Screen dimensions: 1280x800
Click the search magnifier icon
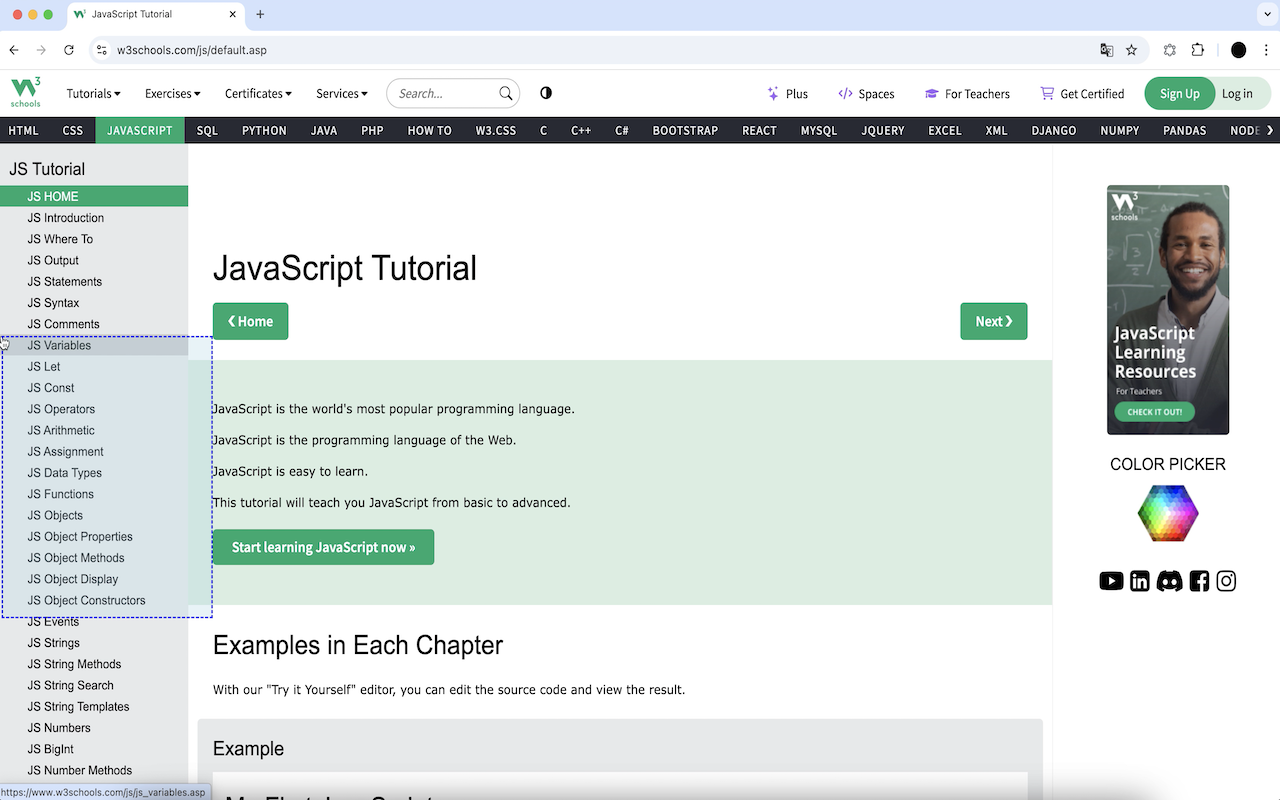(x=506, y=93)
